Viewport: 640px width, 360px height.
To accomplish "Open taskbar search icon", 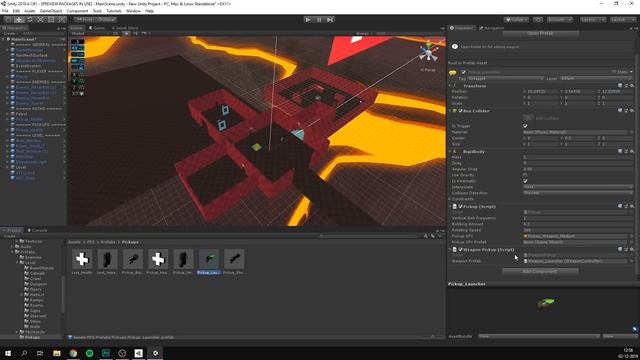I will [x=24, y=353].
